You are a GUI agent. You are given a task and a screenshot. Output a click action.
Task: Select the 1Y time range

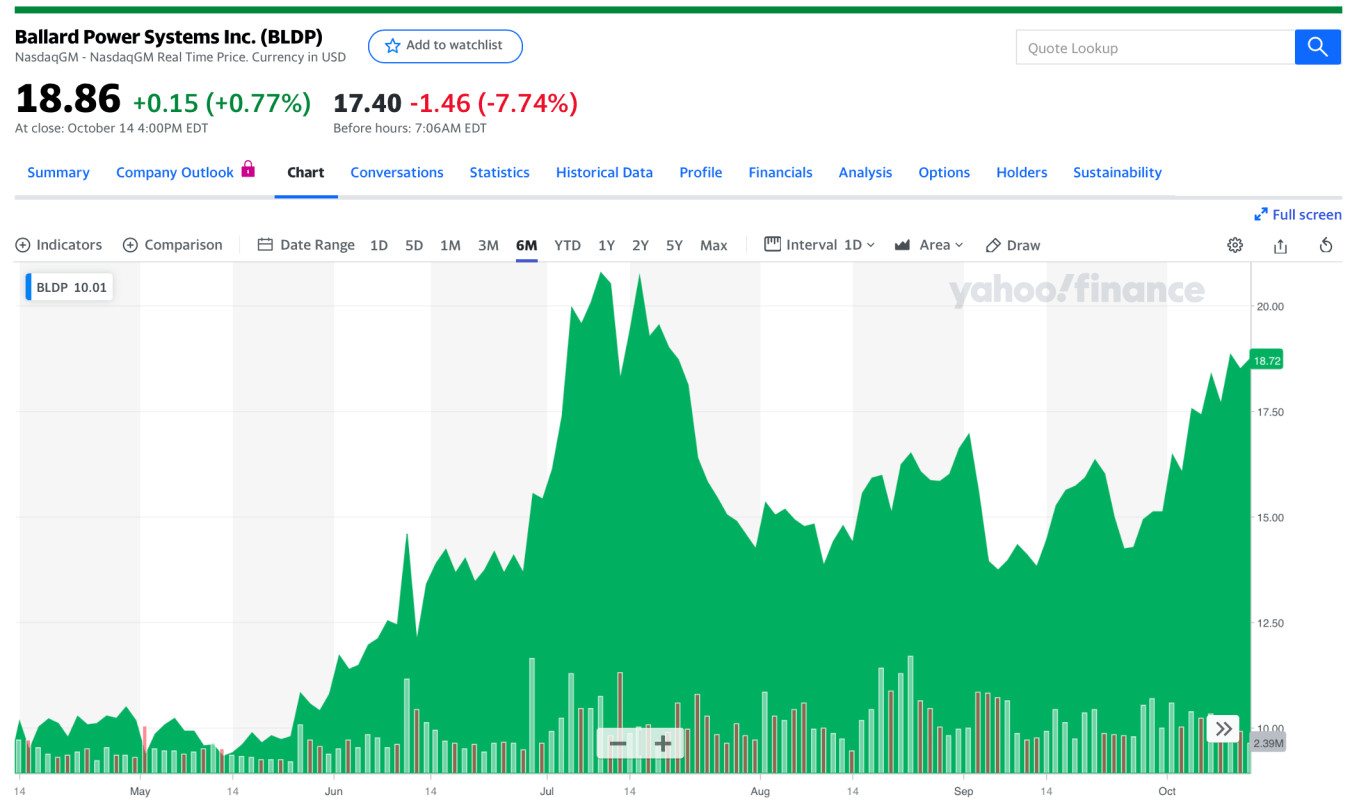[606, 245]
